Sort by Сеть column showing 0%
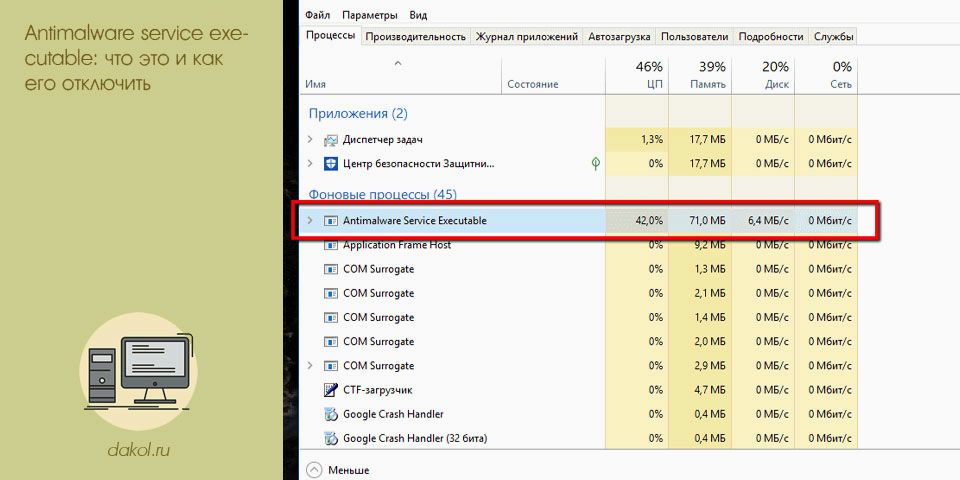This screenshot has height=480, width=960. (x=826, y=76)
